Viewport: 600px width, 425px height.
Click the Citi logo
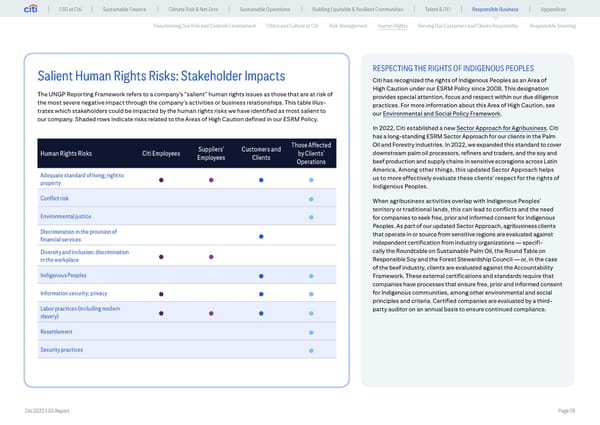coord(44,11)
